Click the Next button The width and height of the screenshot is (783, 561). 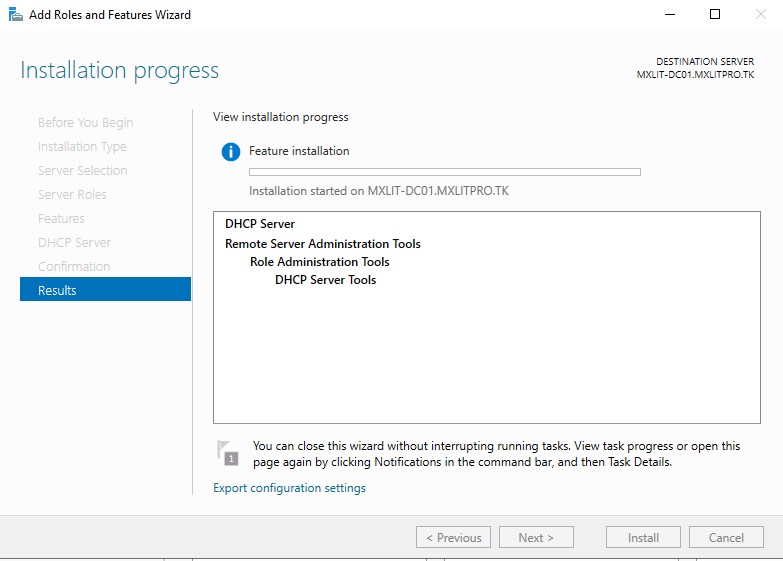(x=536, y=537)
